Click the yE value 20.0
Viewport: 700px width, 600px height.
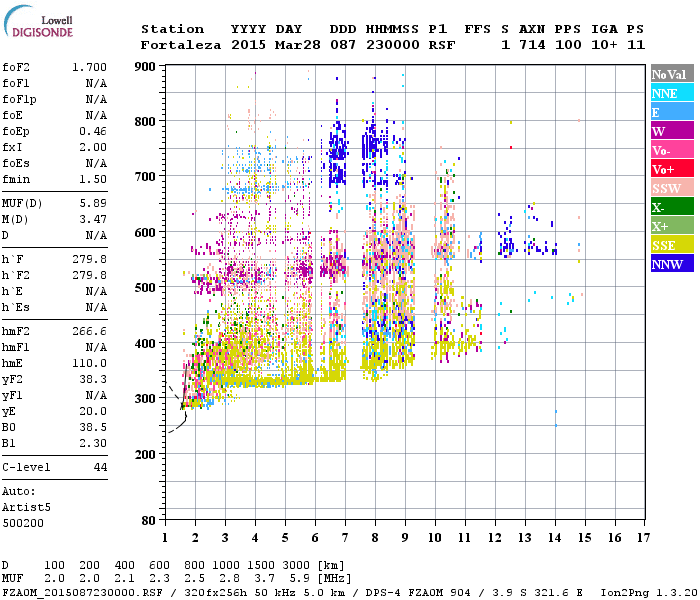pos(93,411)
